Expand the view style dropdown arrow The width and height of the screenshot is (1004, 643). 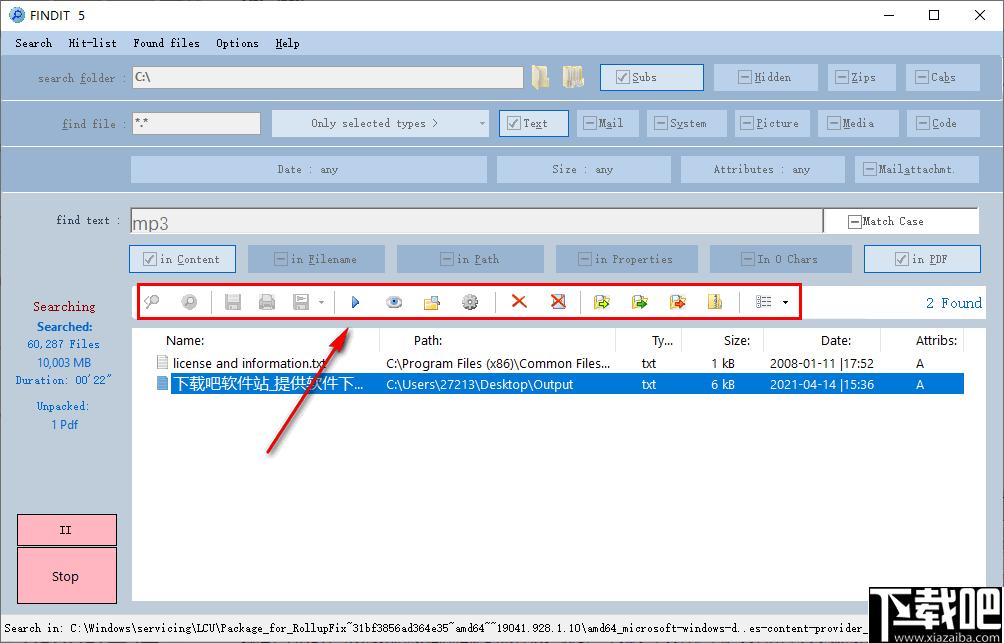coord(786,302)
